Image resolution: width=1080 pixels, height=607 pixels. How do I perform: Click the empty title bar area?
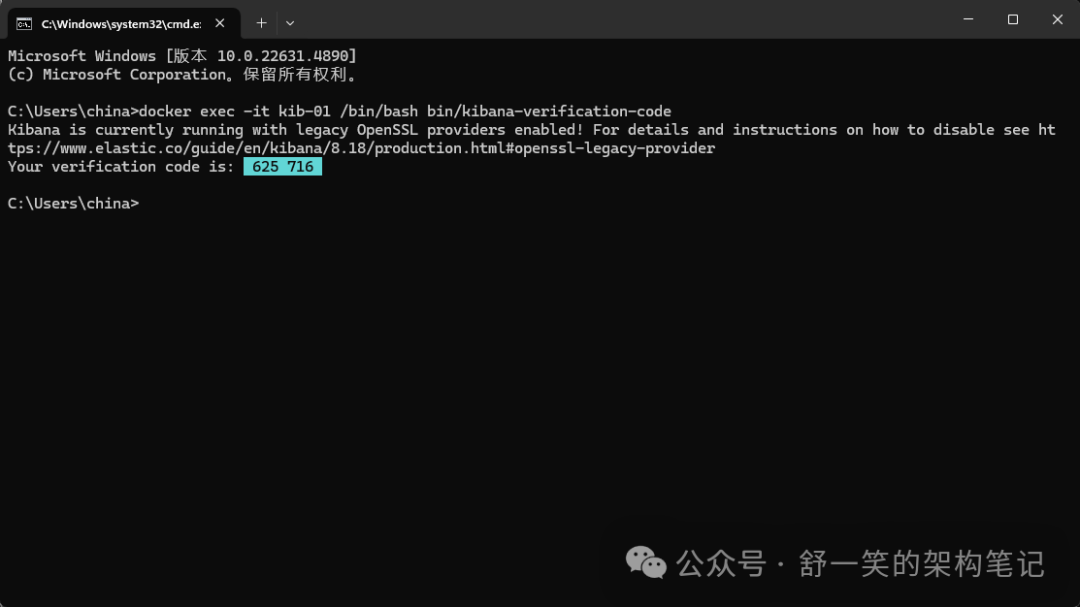[x=620, y=19]
